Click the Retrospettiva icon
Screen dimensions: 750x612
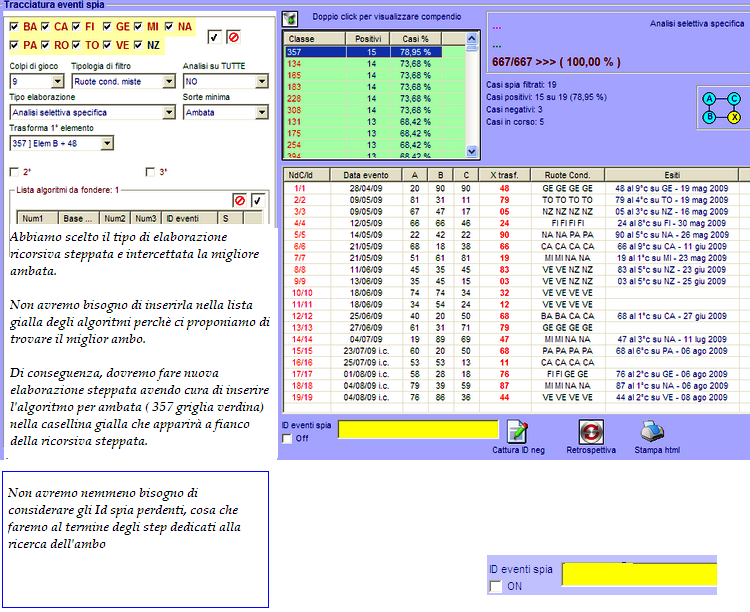tap(590, 431)
